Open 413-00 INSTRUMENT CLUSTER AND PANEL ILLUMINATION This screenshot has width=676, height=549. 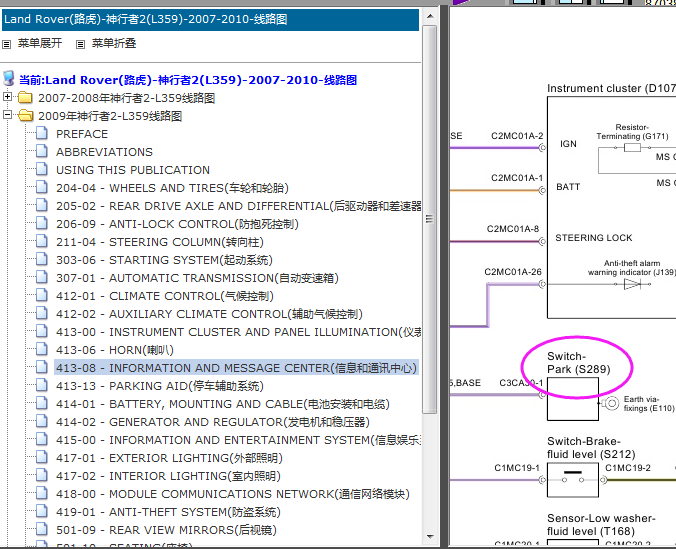(238, 332)
